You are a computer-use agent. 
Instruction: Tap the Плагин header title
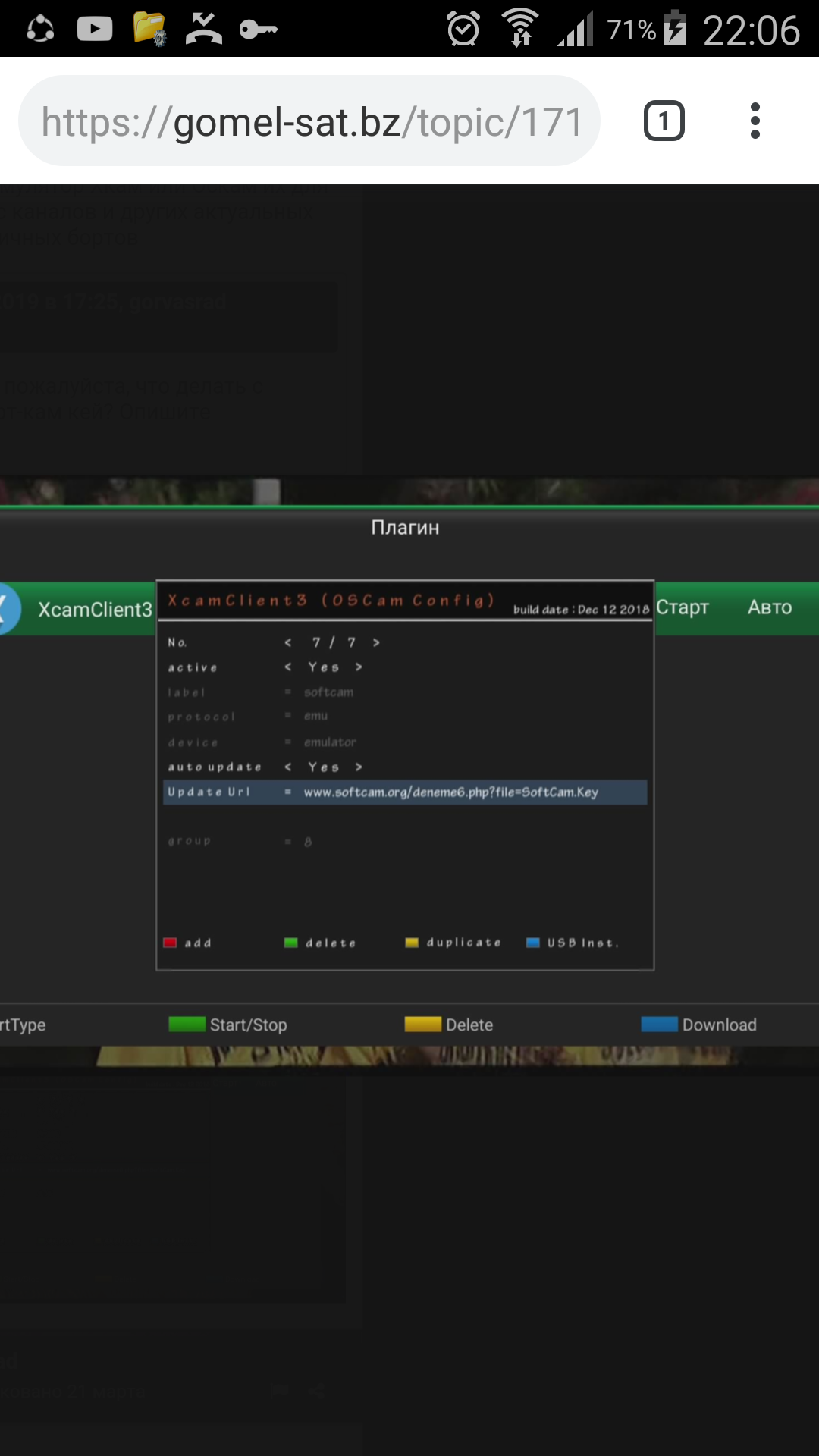tap(405, 527)
